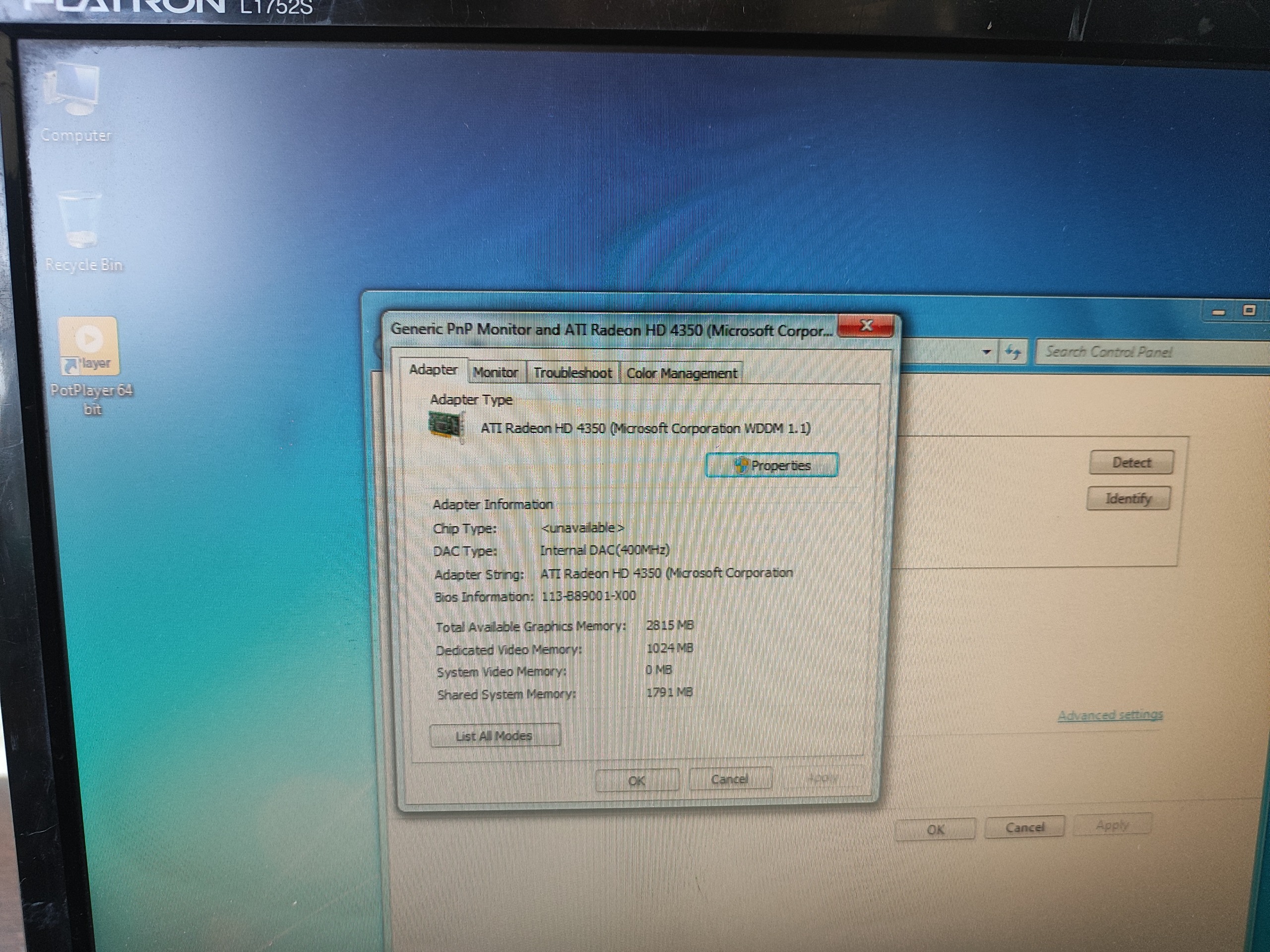
Task: Switch to the Monitor tab
Action: (496, 372)
